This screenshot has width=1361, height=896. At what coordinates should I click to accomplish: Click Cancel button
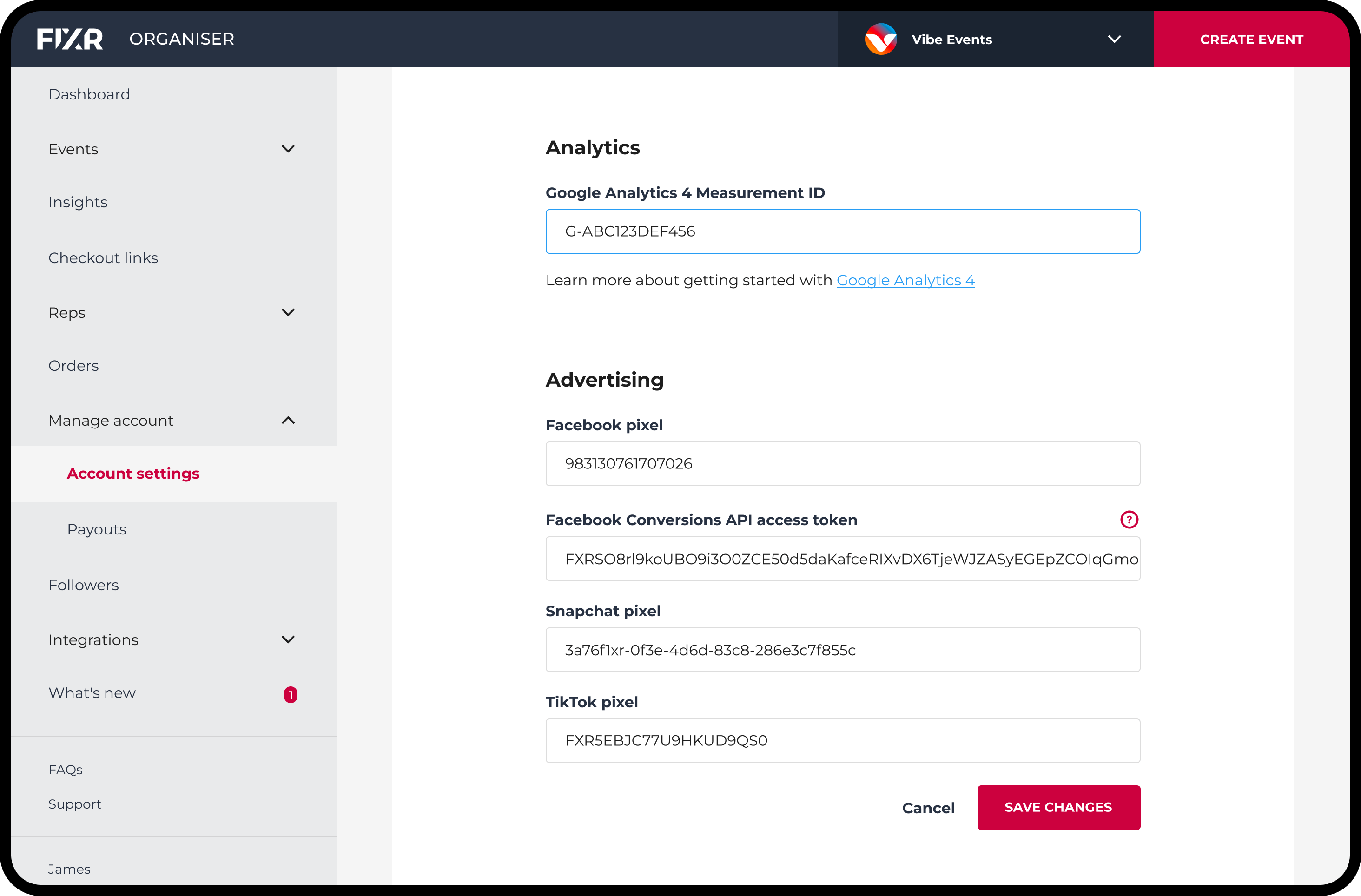click(x=928, y=808)
